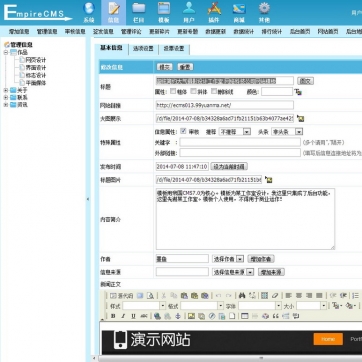Viewport: 362px width, 362px height.
Task: Apply bold with the editor B icon
Action: tap(113, 316)
